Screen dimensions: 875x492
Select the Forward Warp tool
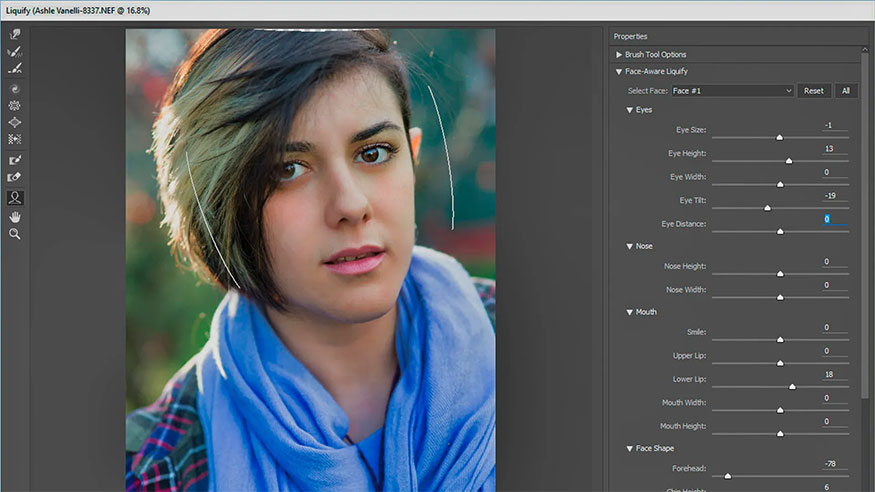click(15, 34)
